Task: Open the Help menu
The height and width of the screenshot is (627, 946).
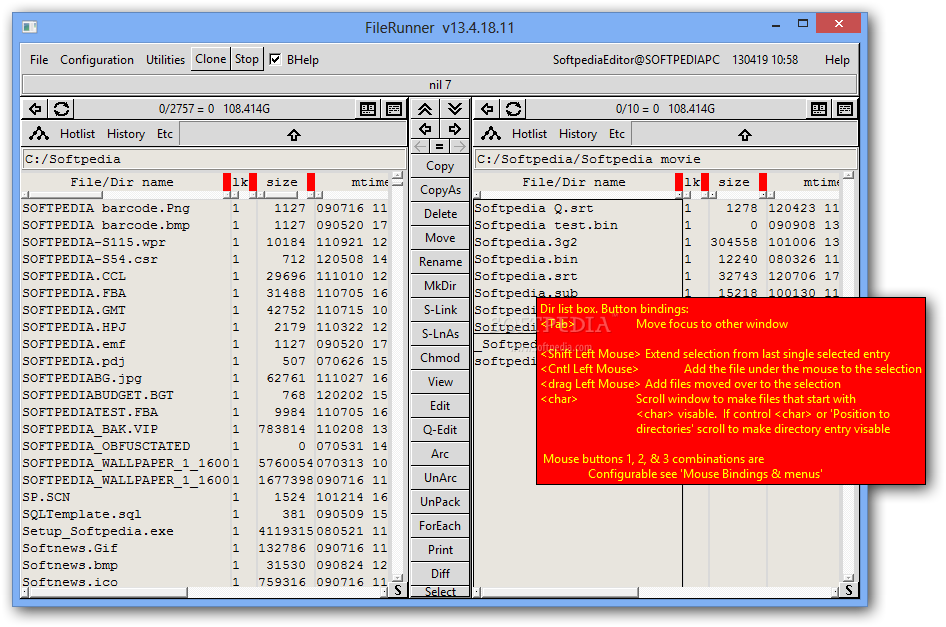Action: [x=837, y=60]
